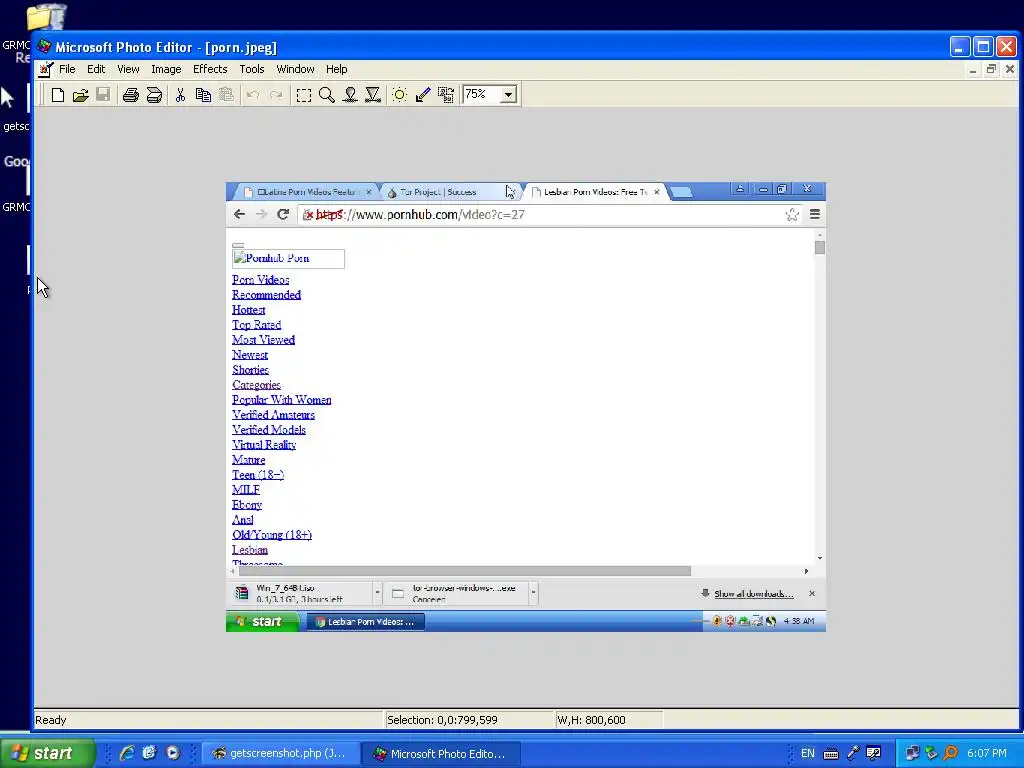
Task: Launch Internet Explorer from Quick Launch
Action: click(x=127, y=753)
